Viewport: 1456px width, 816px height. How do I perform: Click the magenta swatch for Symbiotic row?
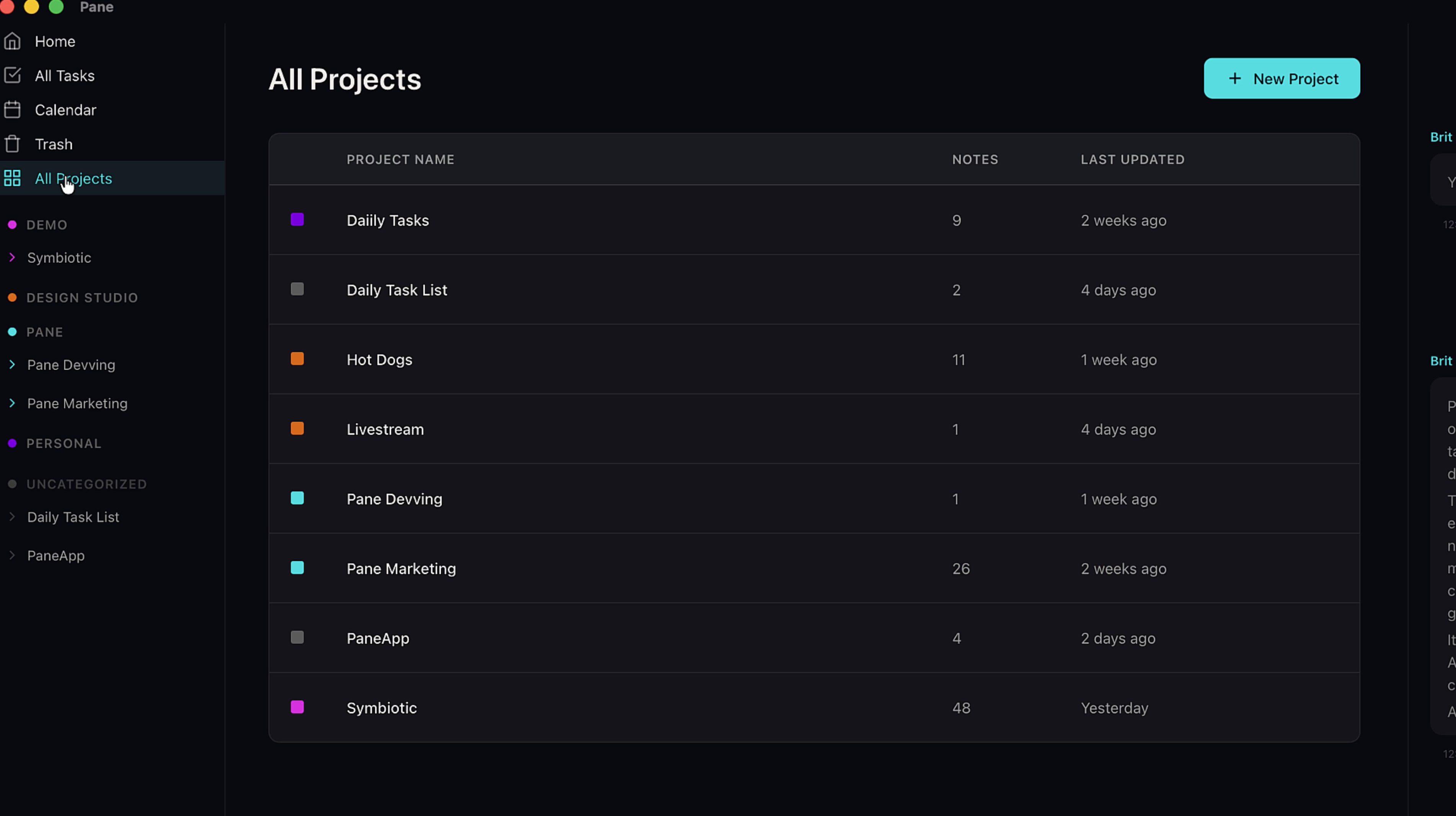297,707
